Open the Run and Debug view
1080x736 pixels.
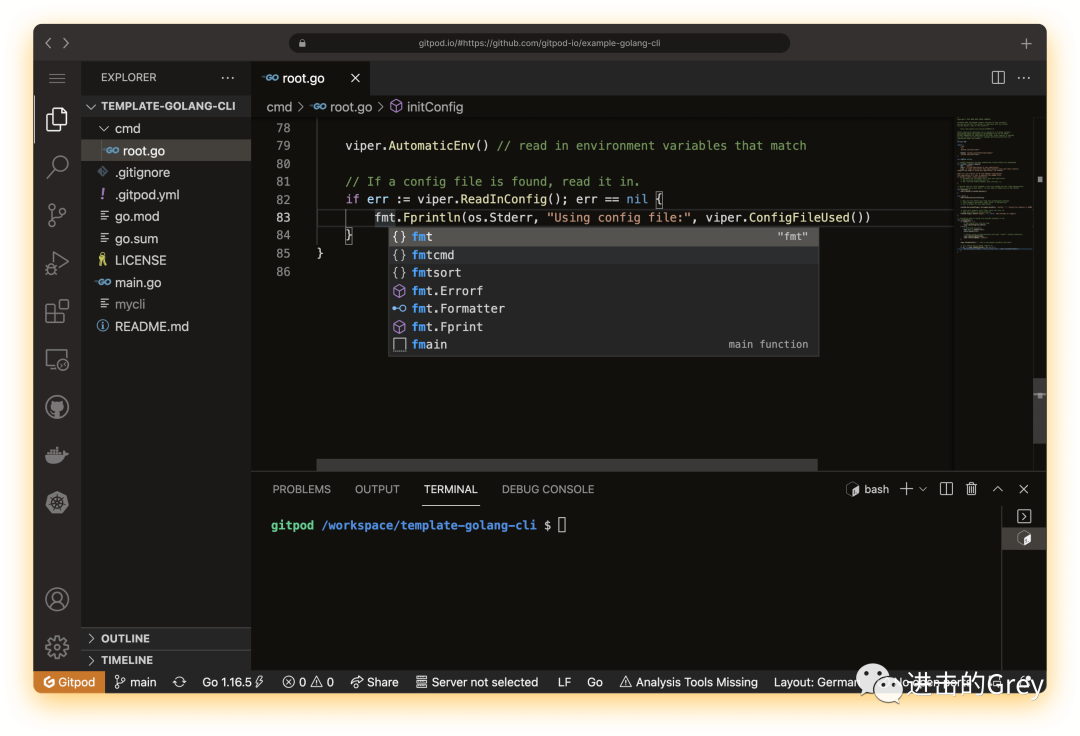click(57, 263)
